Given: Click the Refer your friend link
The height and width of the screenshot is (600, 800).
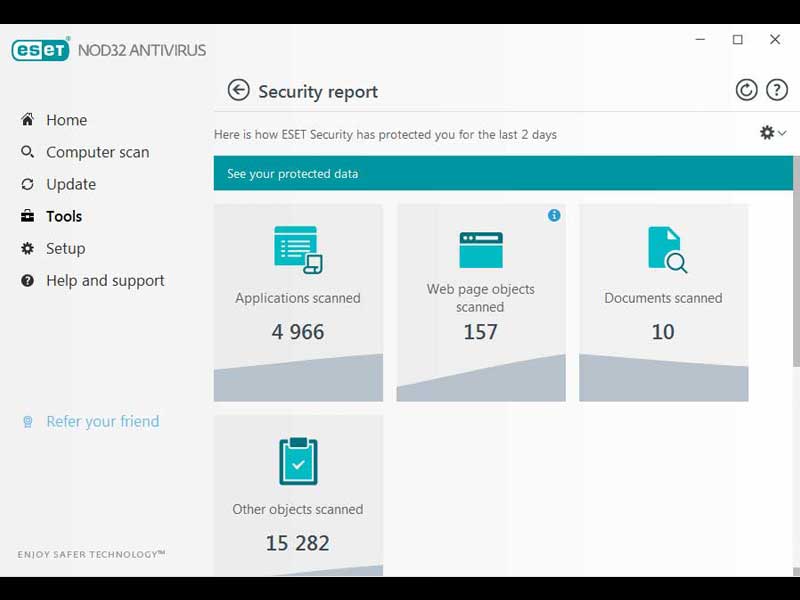Looking at the screenshot, I should 102,421.
